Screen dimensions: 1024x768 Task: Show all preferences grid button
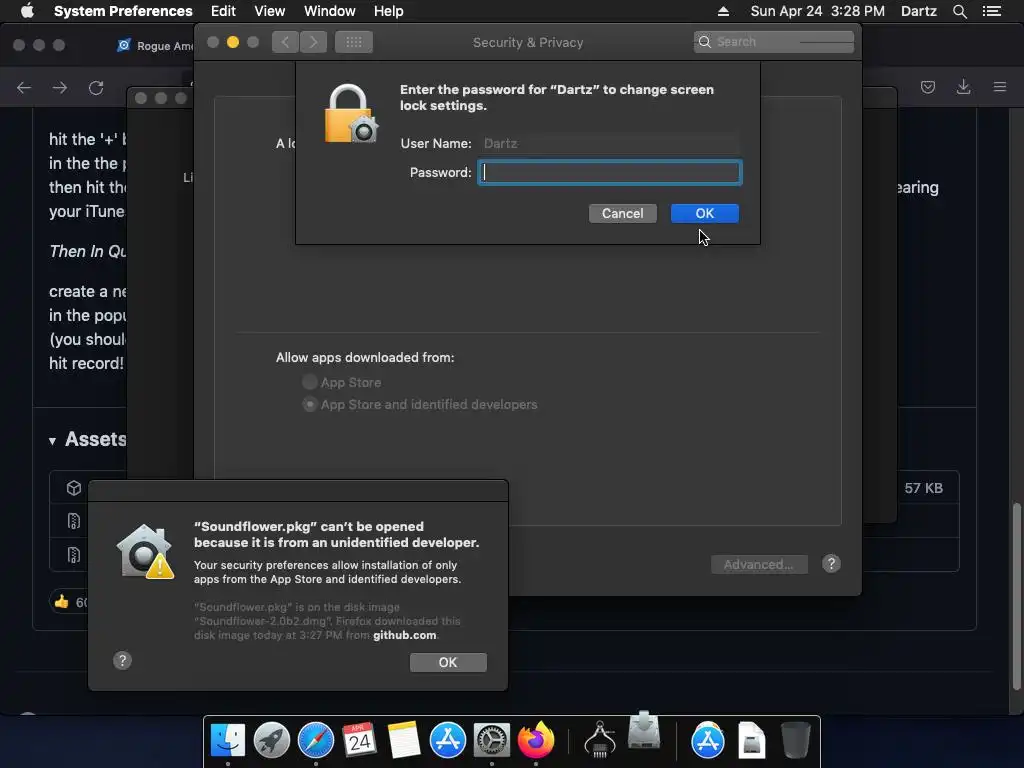354,42
